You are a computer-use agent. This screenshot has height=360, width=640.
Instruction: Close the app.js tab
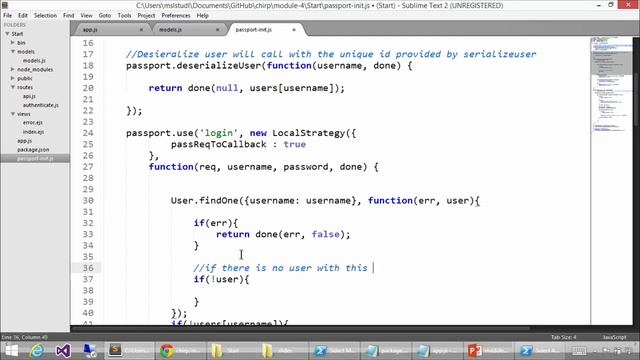coord(141,30)
